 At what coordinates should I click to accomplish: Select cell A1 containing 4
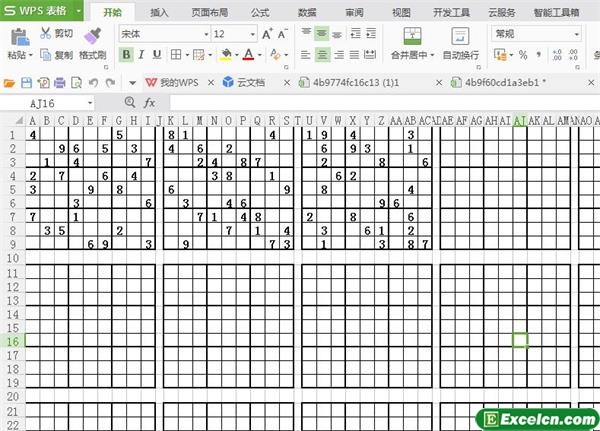click(33, 135)
